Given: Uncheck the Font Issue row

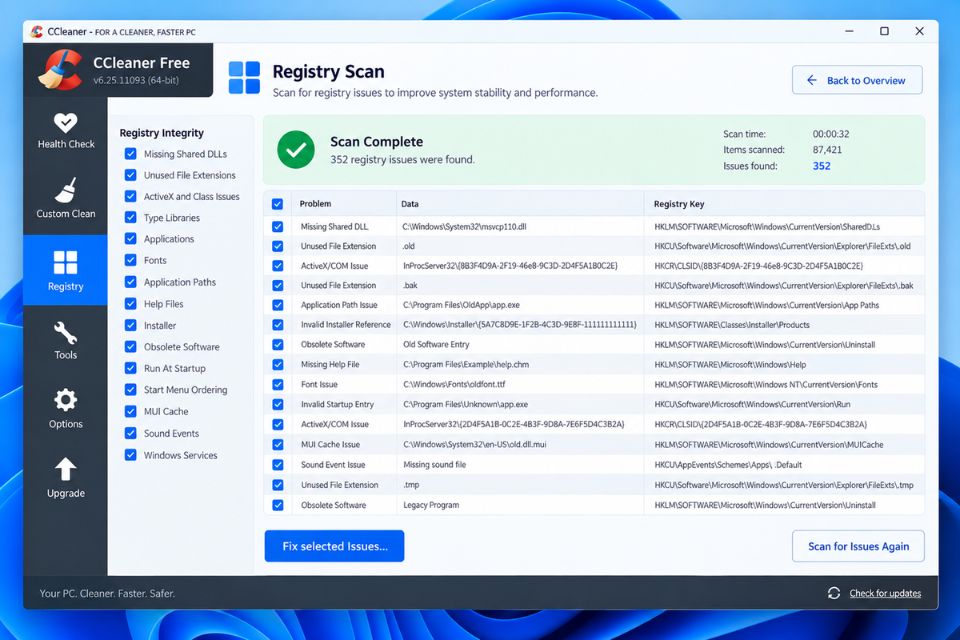Looking at the screenshot, I should (277, 385).
